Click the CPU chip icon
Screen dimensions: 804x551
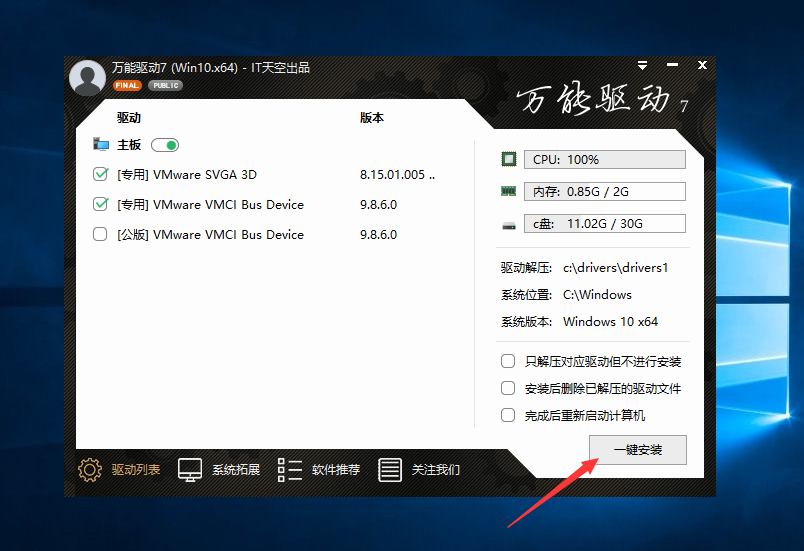[509, 159]
